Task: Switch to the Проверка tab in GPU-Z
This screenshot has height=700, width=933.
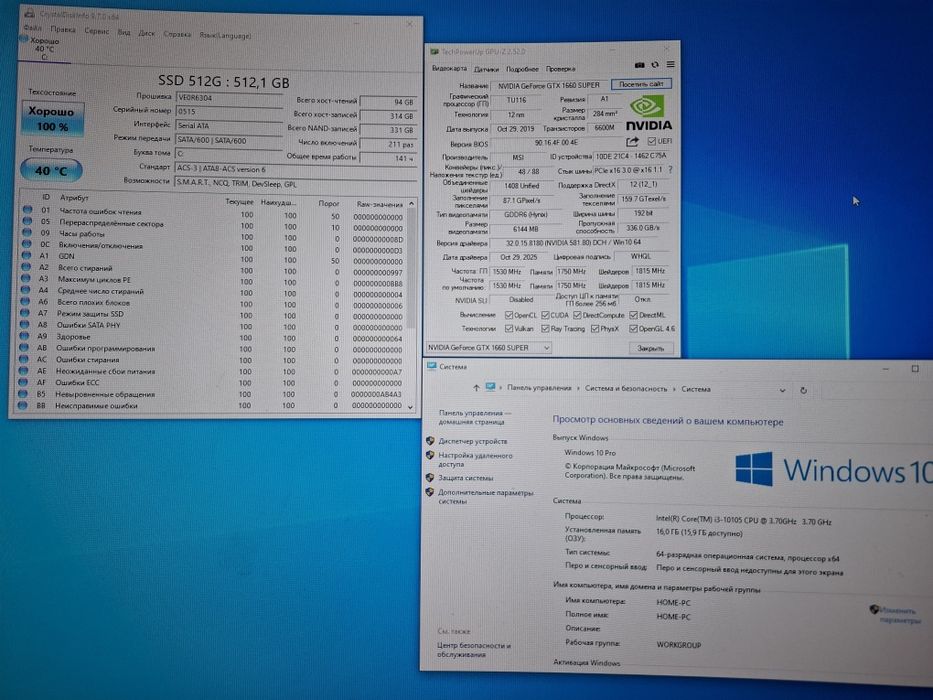Action: (x=561, y=68)
